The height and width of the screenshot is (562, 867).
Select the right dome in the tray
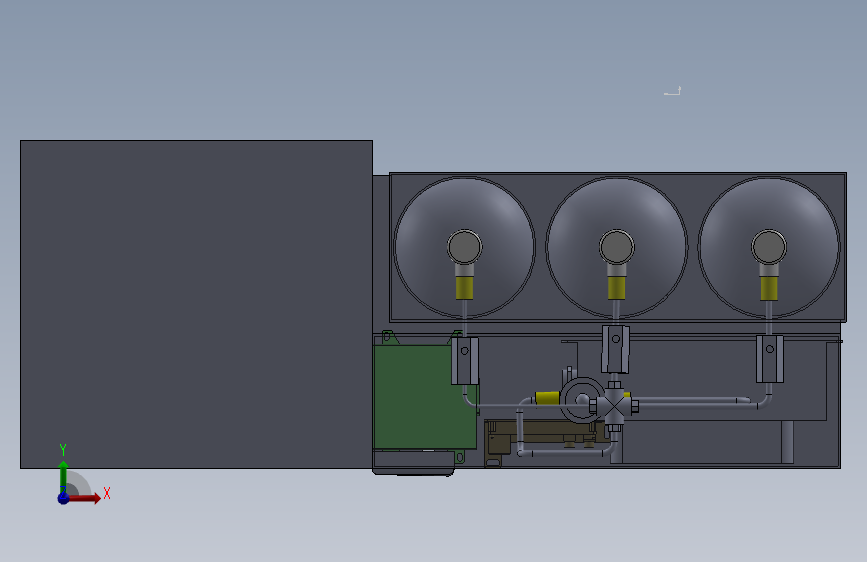[x=769, y=247]
